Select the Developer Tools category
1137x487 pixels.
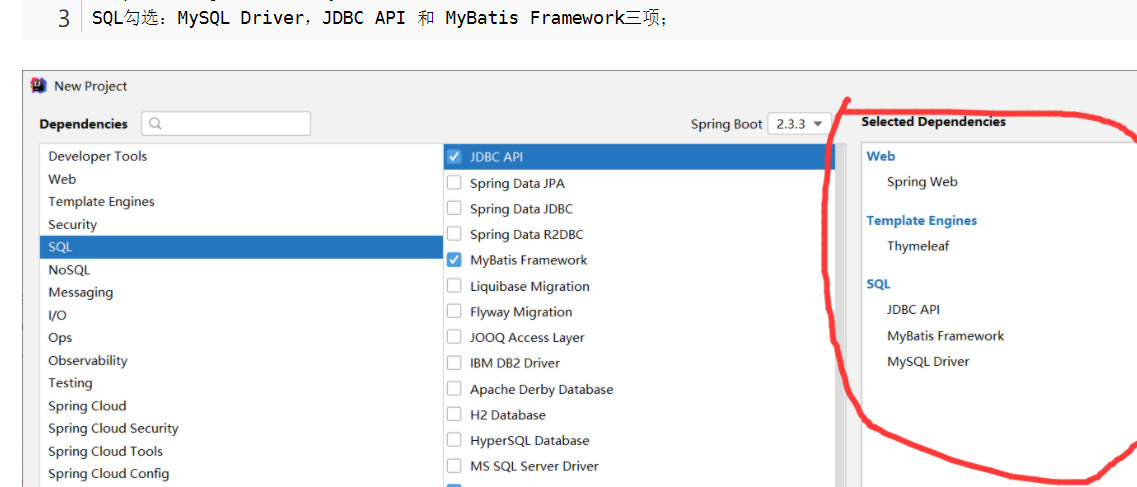tap(241, 157)
